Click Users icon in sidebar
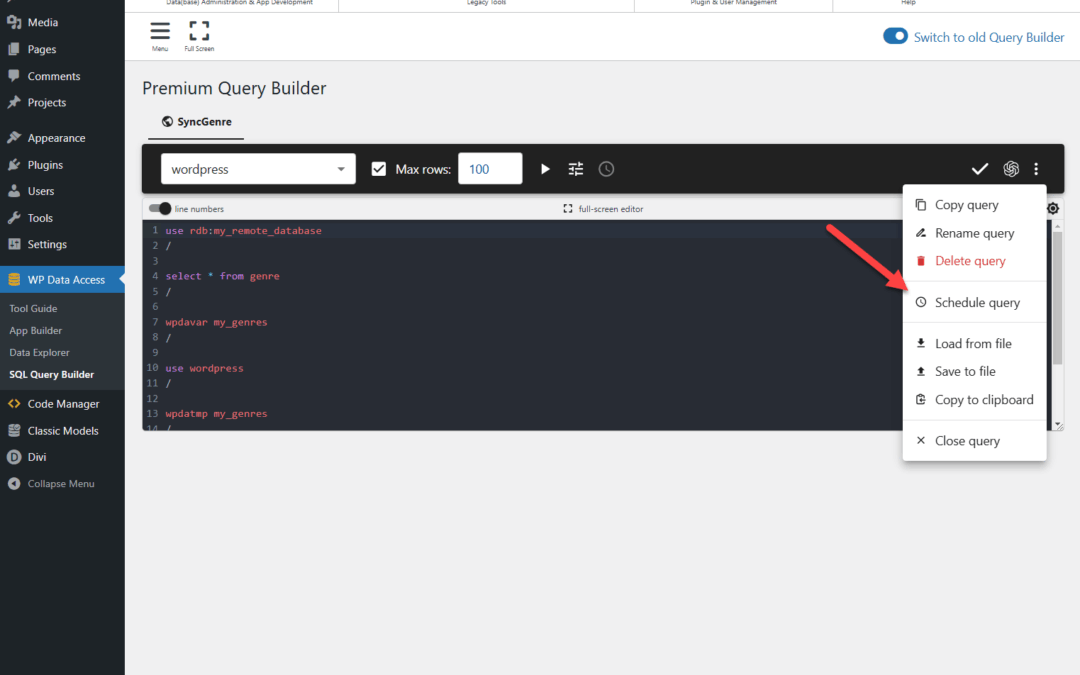This screenshot has height=675, width=1080. click(x=14, y=191)
